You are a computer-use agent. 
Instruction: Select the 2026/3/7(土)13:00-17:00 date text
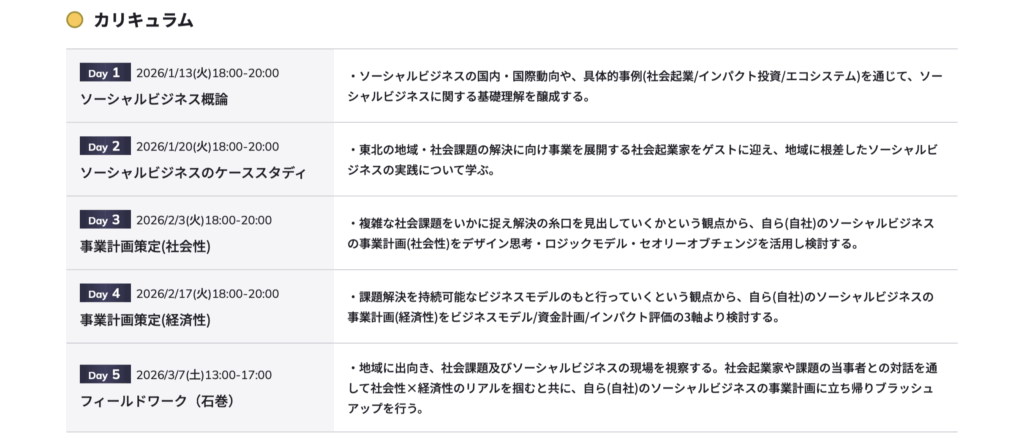coord(203,375)
